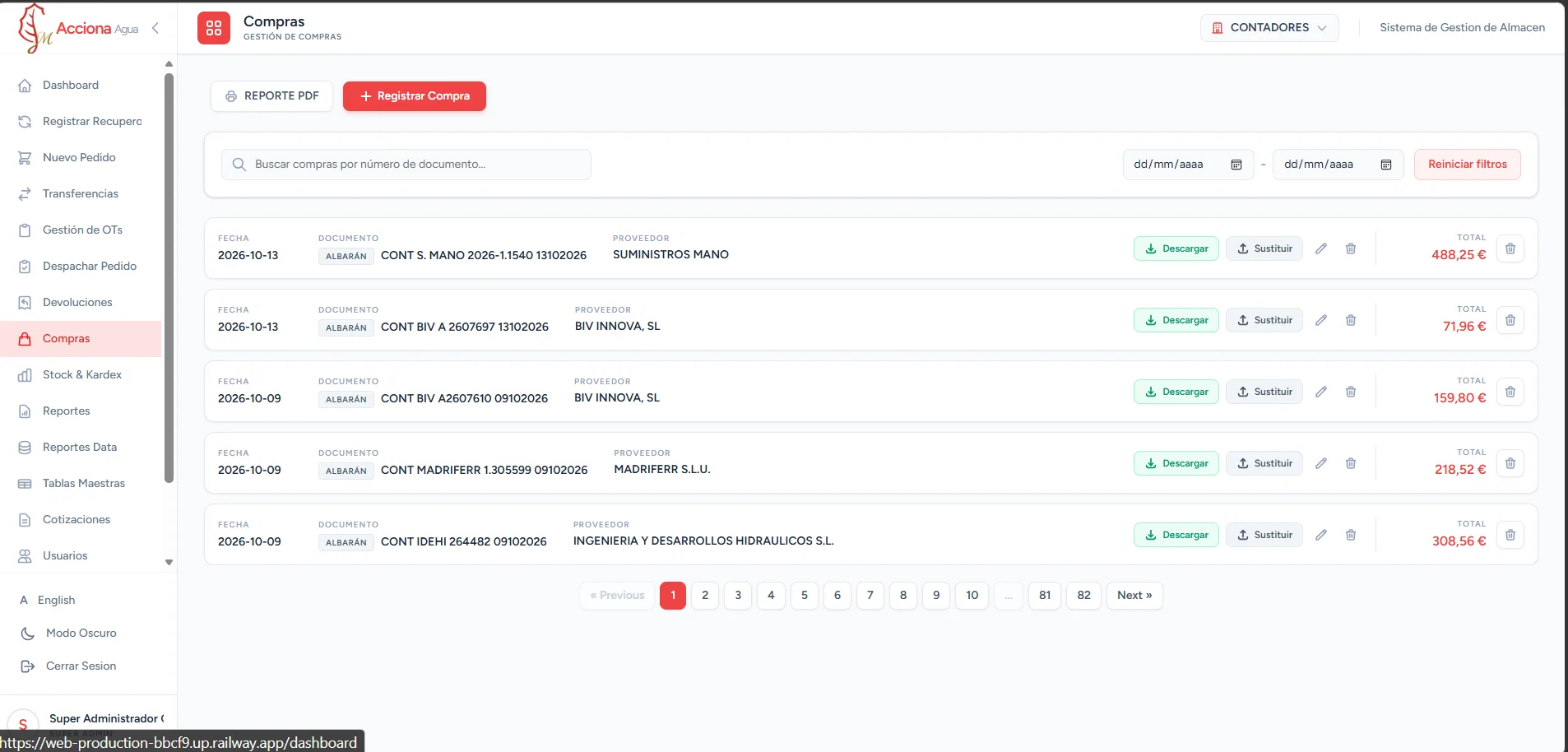Remove the 159,80 € purchase with outer trash button

[x=1510, y=392]
